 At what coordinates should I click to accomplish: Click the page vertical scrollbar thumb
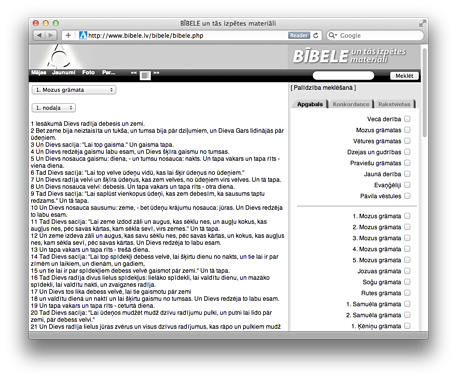[x=424, y=93]
